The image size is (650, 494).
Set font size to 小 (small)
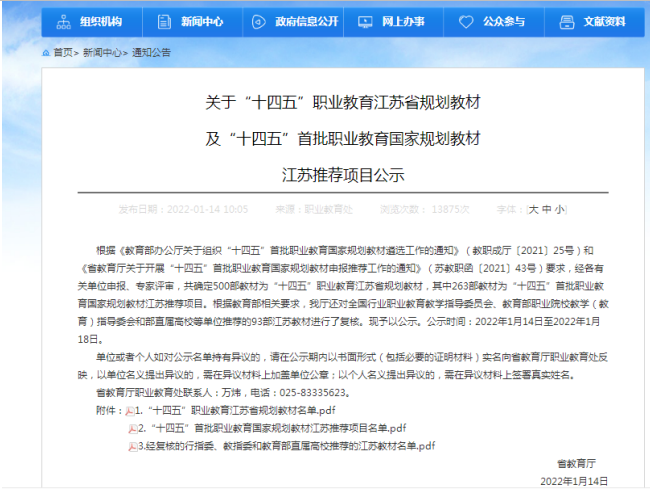coord(559,210)
